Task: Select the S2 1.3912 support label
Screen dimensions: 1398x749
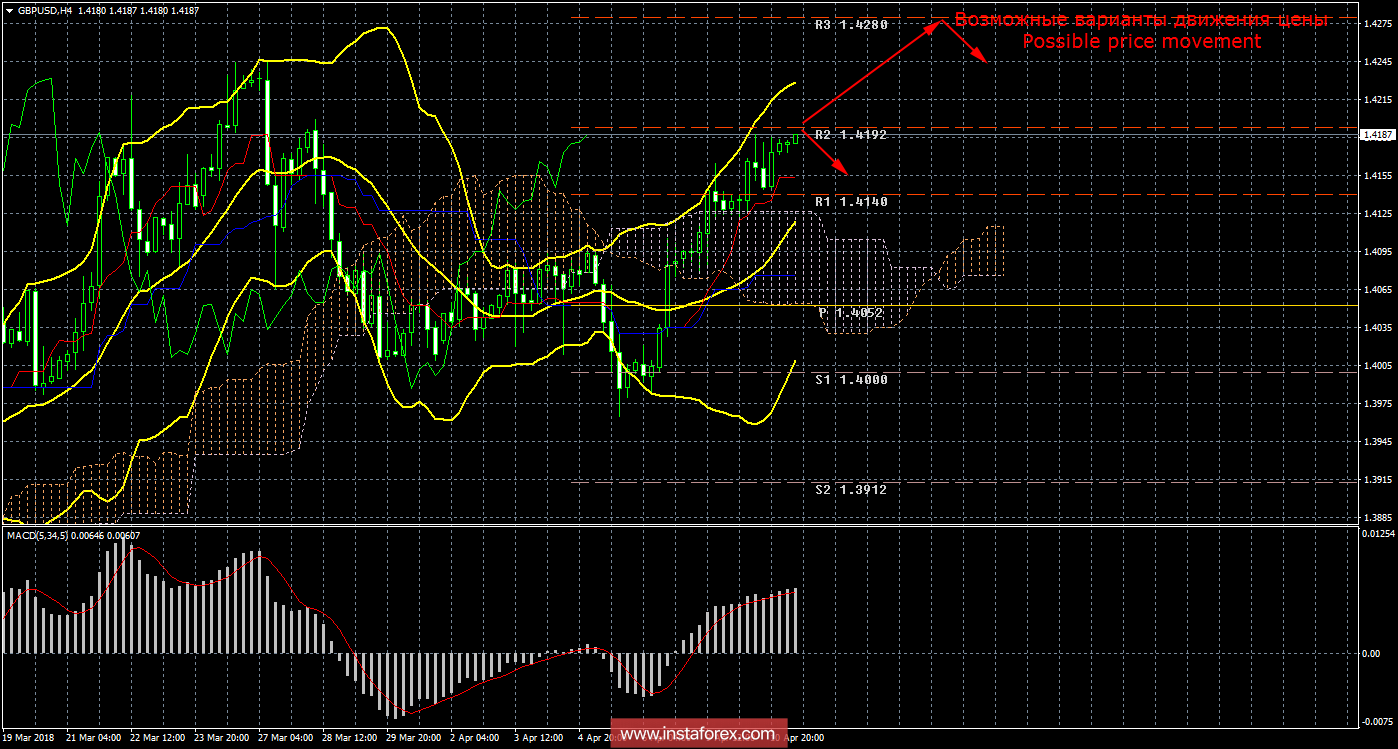Action: pos(850,490)
